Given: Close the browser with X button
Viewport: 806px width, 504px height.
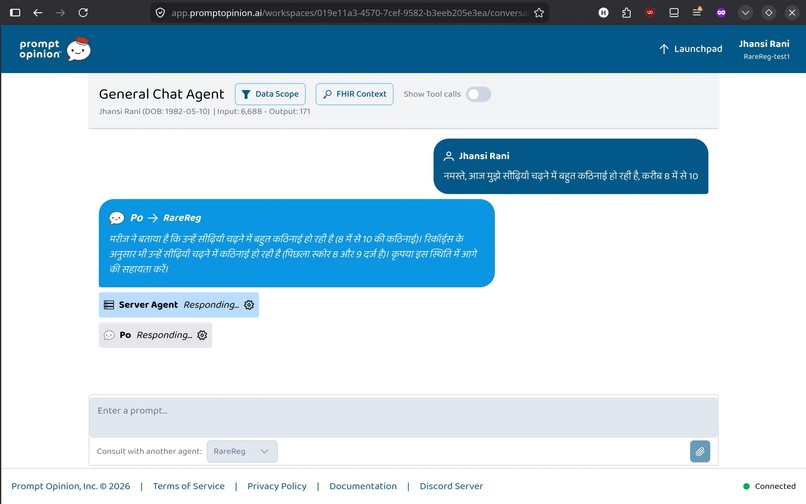Looking at the screenshot, I should 792,12.
